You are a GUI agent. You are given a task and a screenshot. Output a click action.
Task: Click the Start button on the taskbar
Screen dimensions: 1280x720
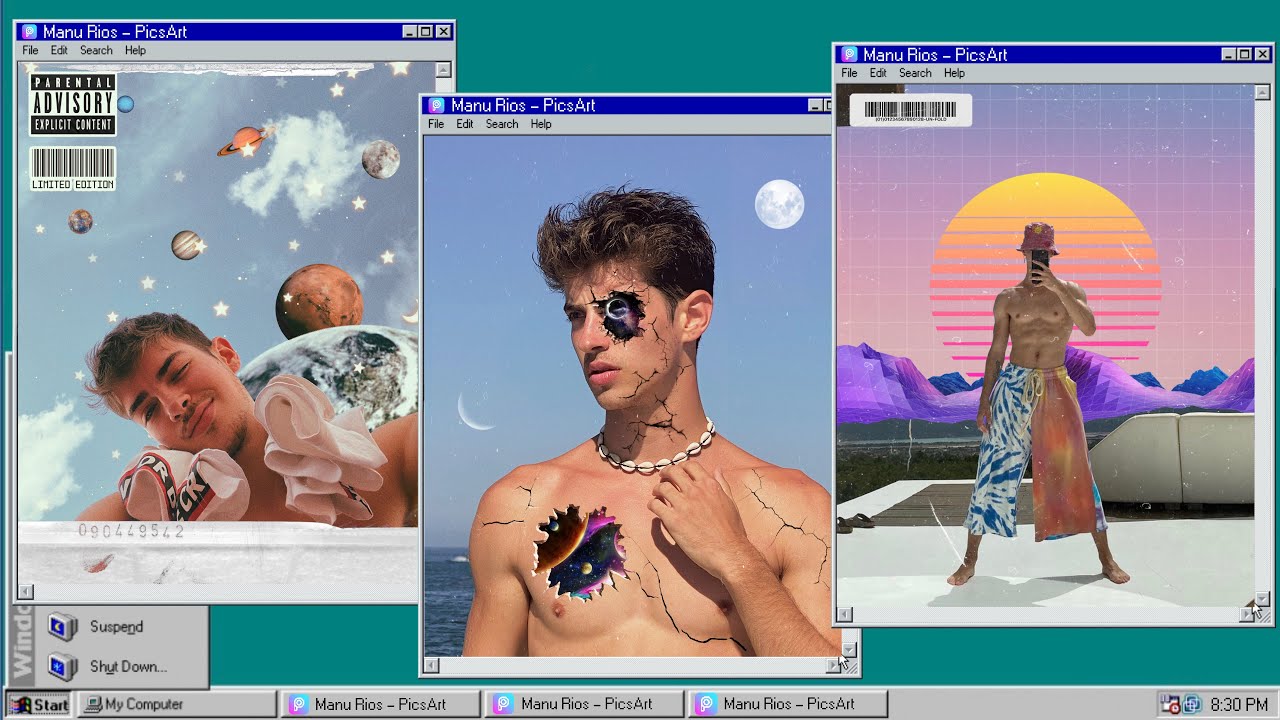[39, 705]
